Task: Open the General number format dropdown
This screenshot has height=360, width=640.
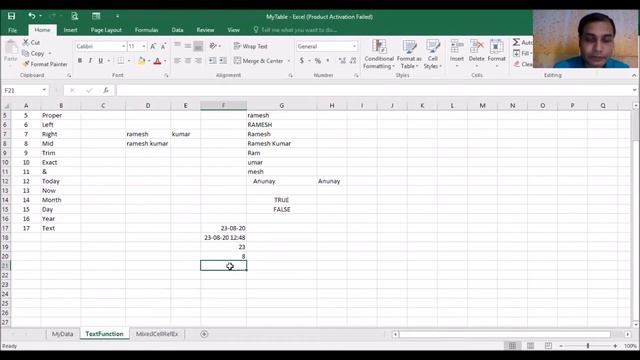Action: [x=354, y=47]
